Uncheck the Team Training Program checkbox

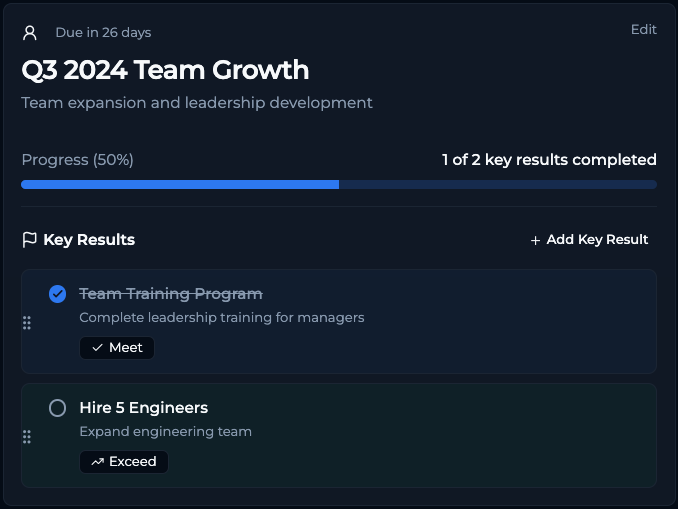click(57, 294)
